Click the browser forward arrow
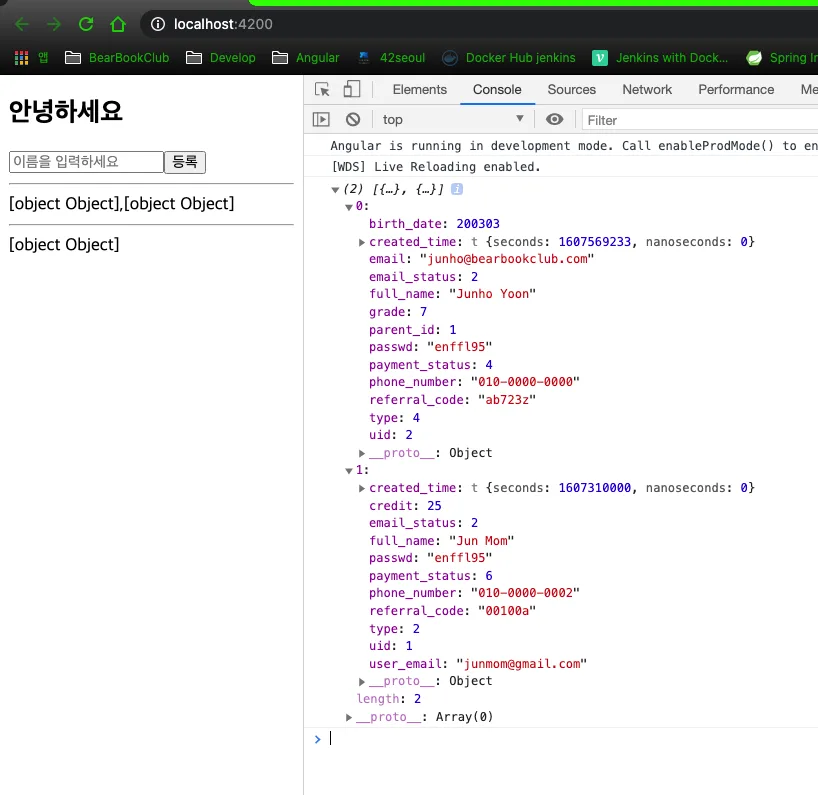 click(x=54, y=24)
